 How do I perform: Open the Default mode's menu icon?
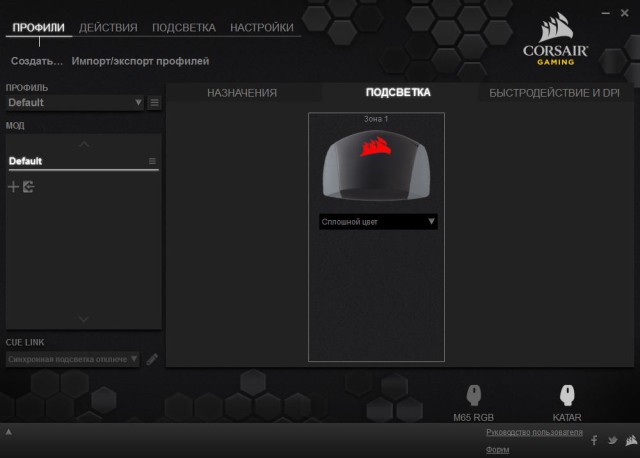(152, 161)
